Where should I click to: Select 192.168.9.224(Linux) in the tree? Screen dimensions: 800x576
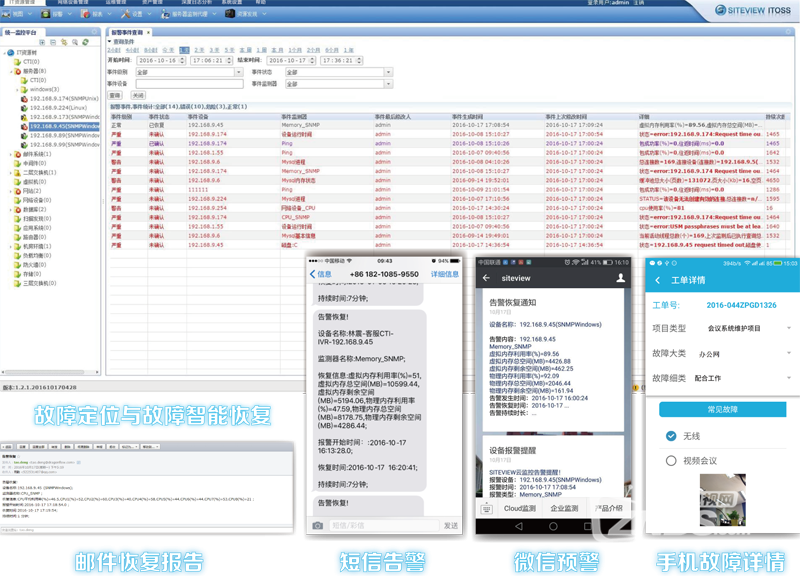58,108
